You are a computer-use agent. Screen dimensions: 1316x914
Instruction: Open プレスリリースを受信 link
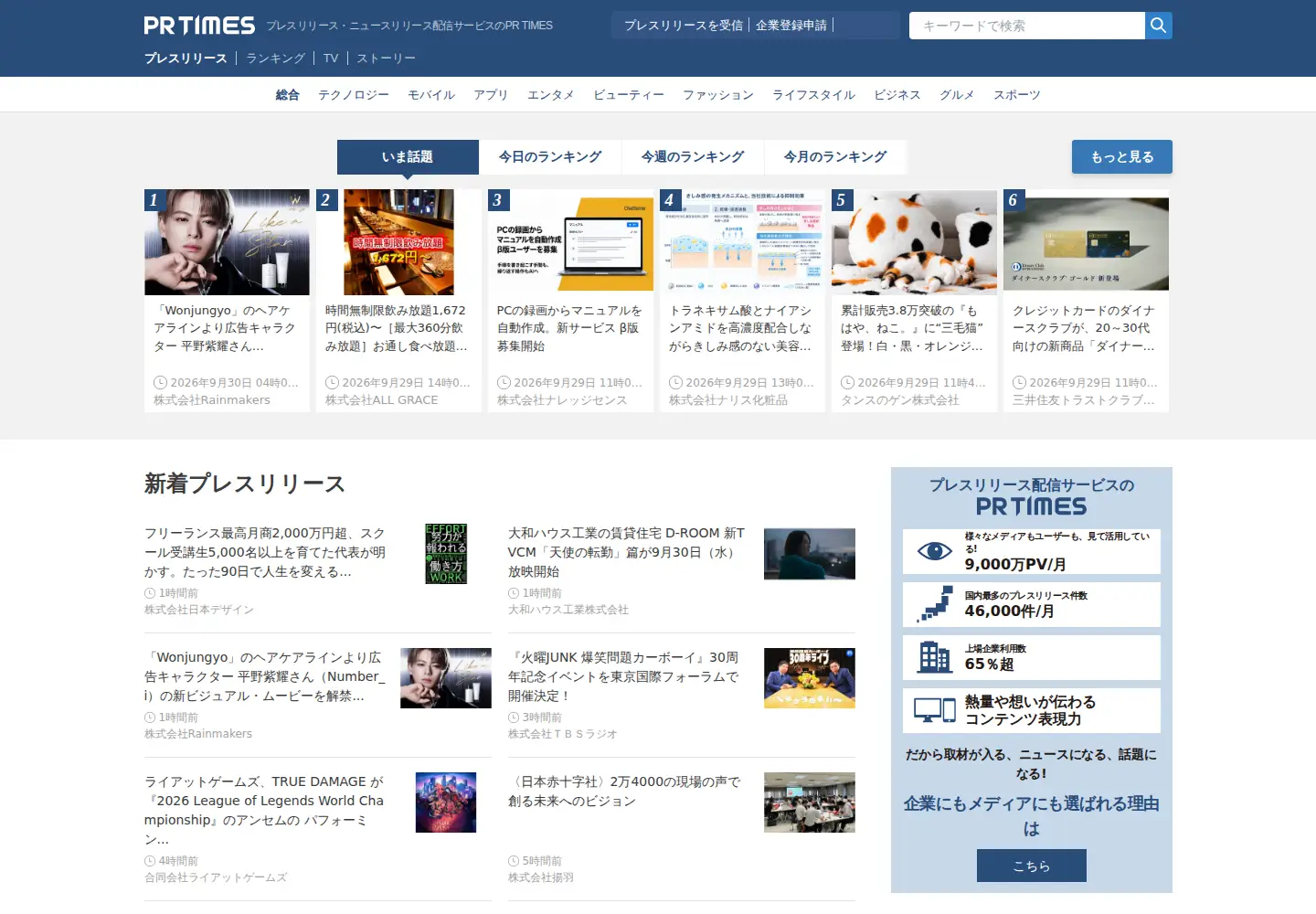click(684, 26)
